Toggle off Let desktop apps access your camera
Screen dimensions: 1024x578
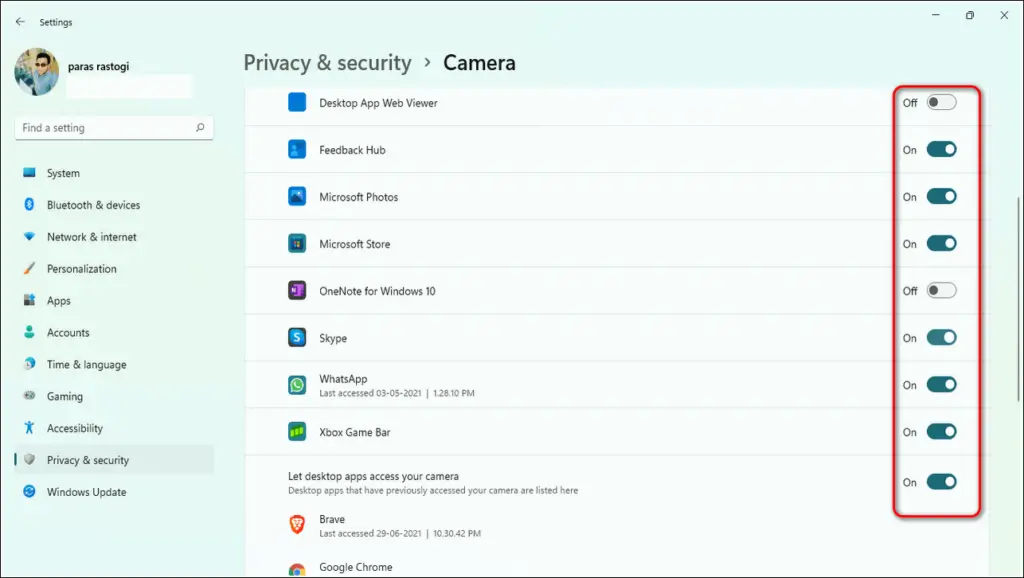point(941,481)
